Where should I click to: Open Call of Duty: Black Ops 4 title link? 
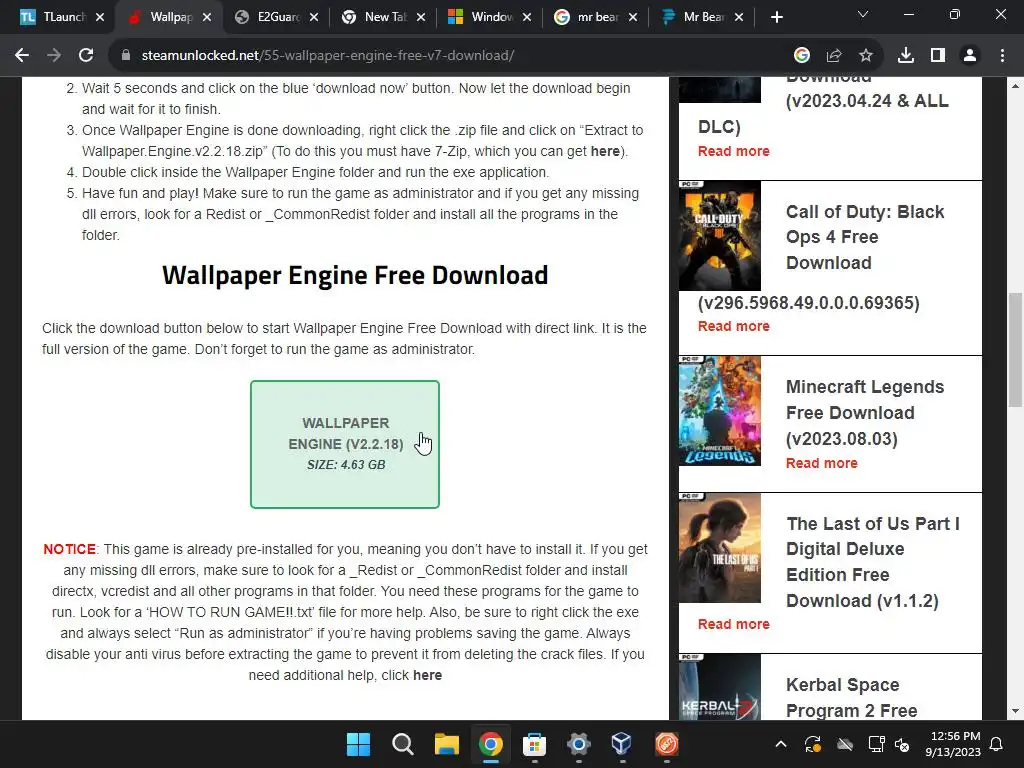pos(865,237)
